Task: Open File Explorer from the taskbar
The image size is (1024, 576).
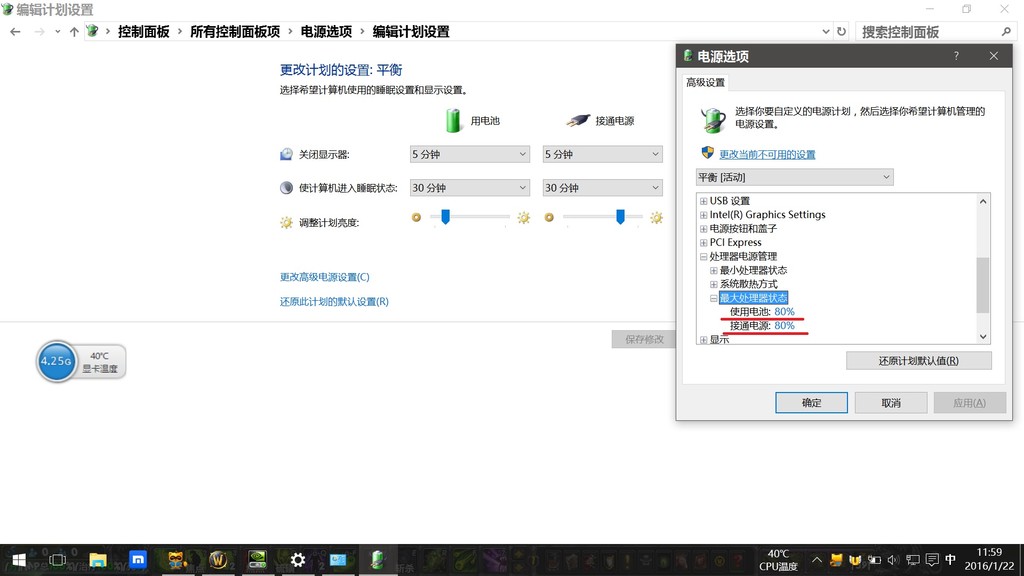Action: click(97, 560)
